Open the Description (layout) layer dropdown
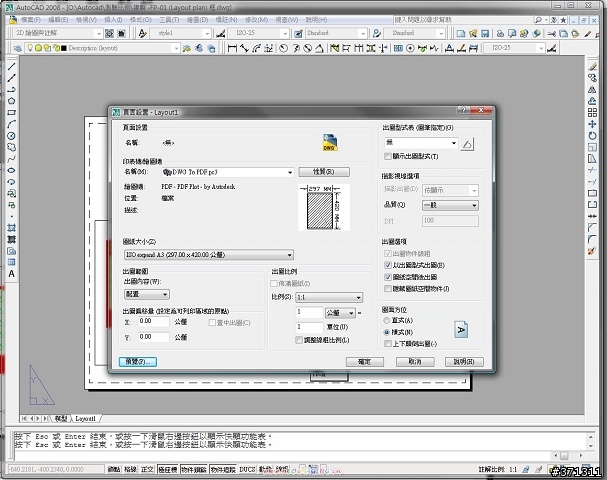Image resolution: width=607 pixels, height=480 pixels. (103, 48)
